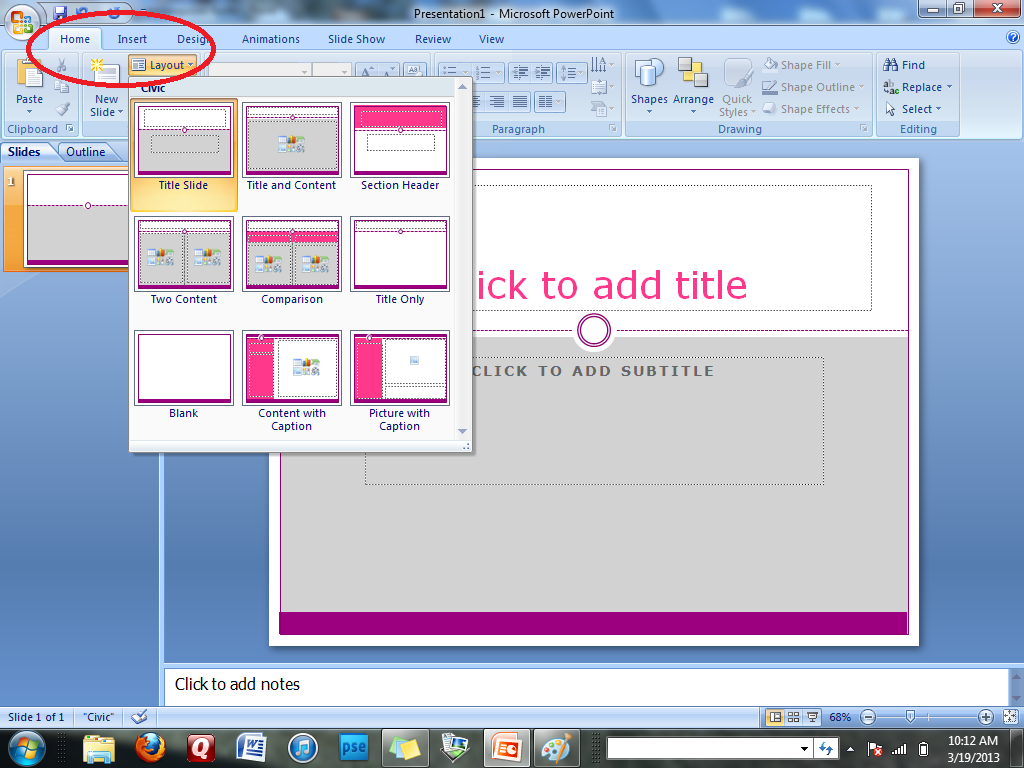The image size is (1024, 768).
Task: Click the spell check status bar icon
Action: click(139, 717)
